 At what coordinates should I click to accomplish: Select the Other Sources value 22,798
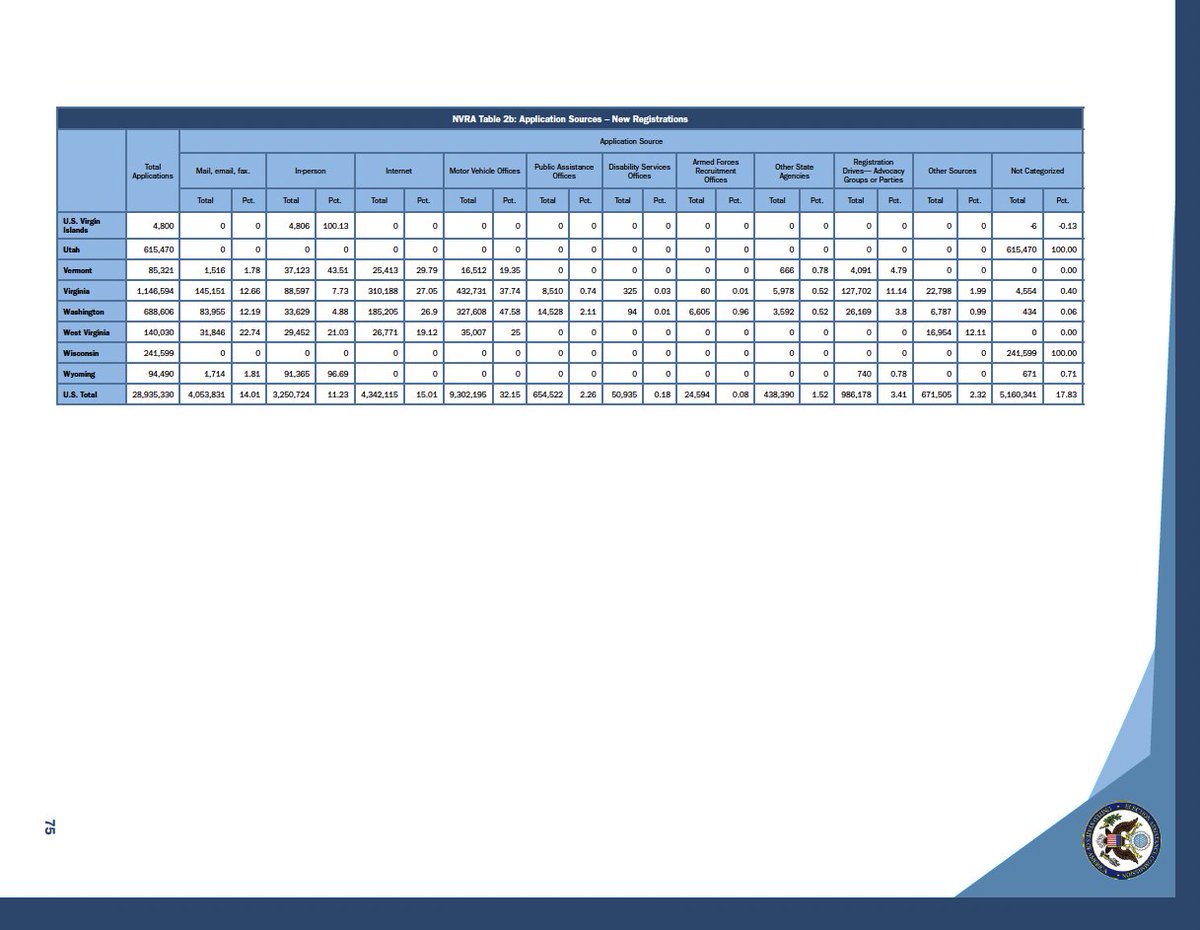[934, 292]
